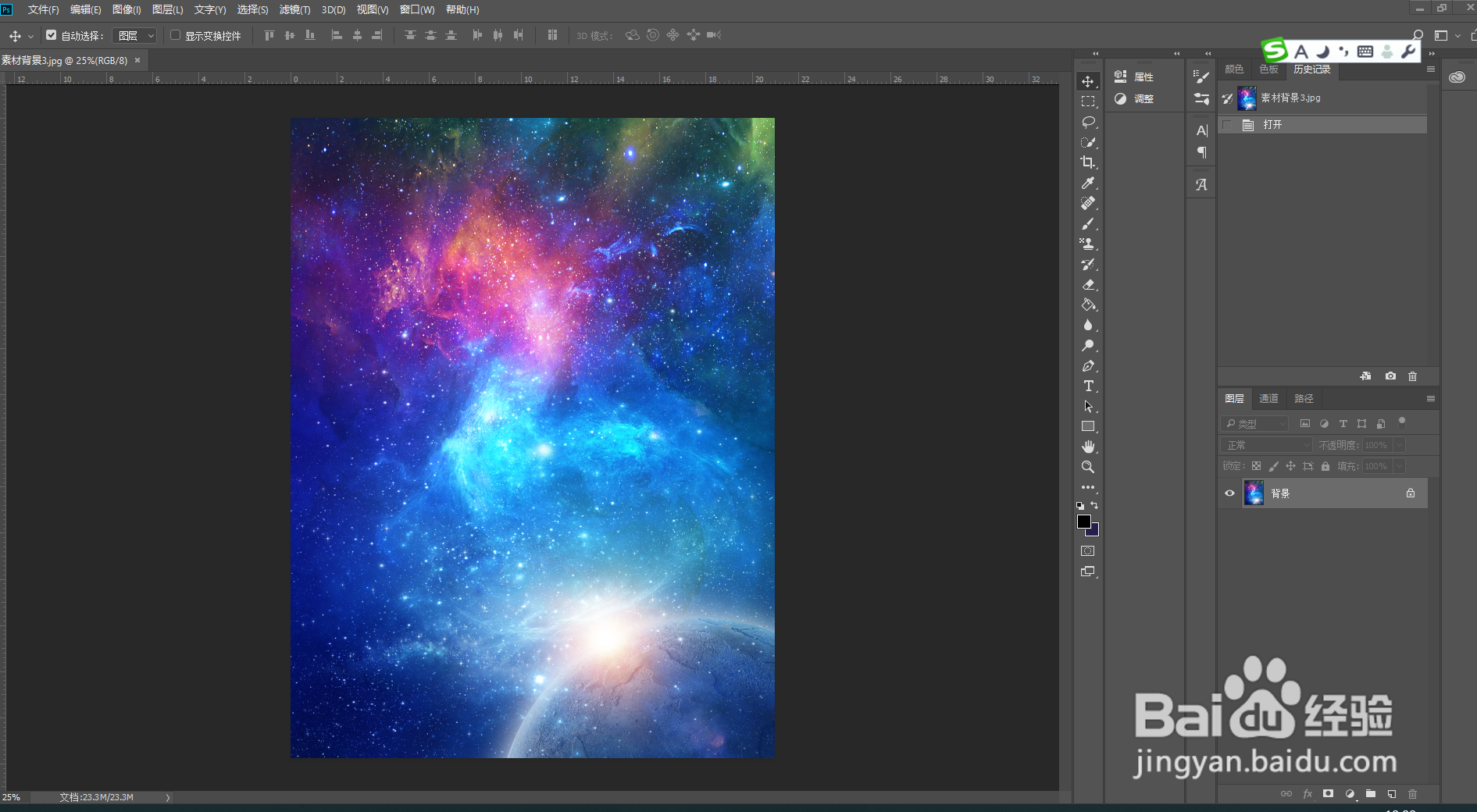Open the Edit Toolbar three-dots menu
The image size is (1477, 812).
(x=1088, y=487)
